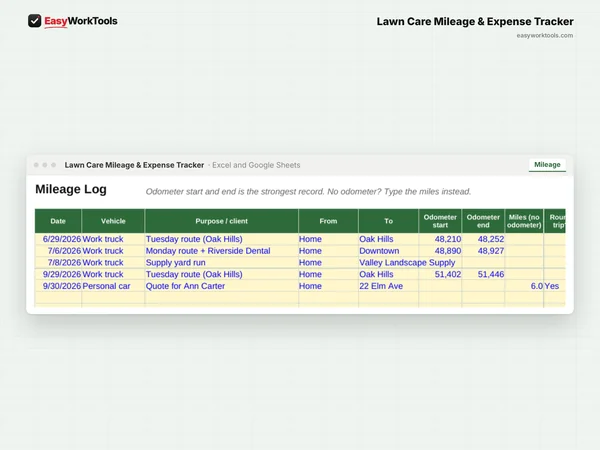Click the From column header
Screen dimensions: 600x450
point(328,221)
